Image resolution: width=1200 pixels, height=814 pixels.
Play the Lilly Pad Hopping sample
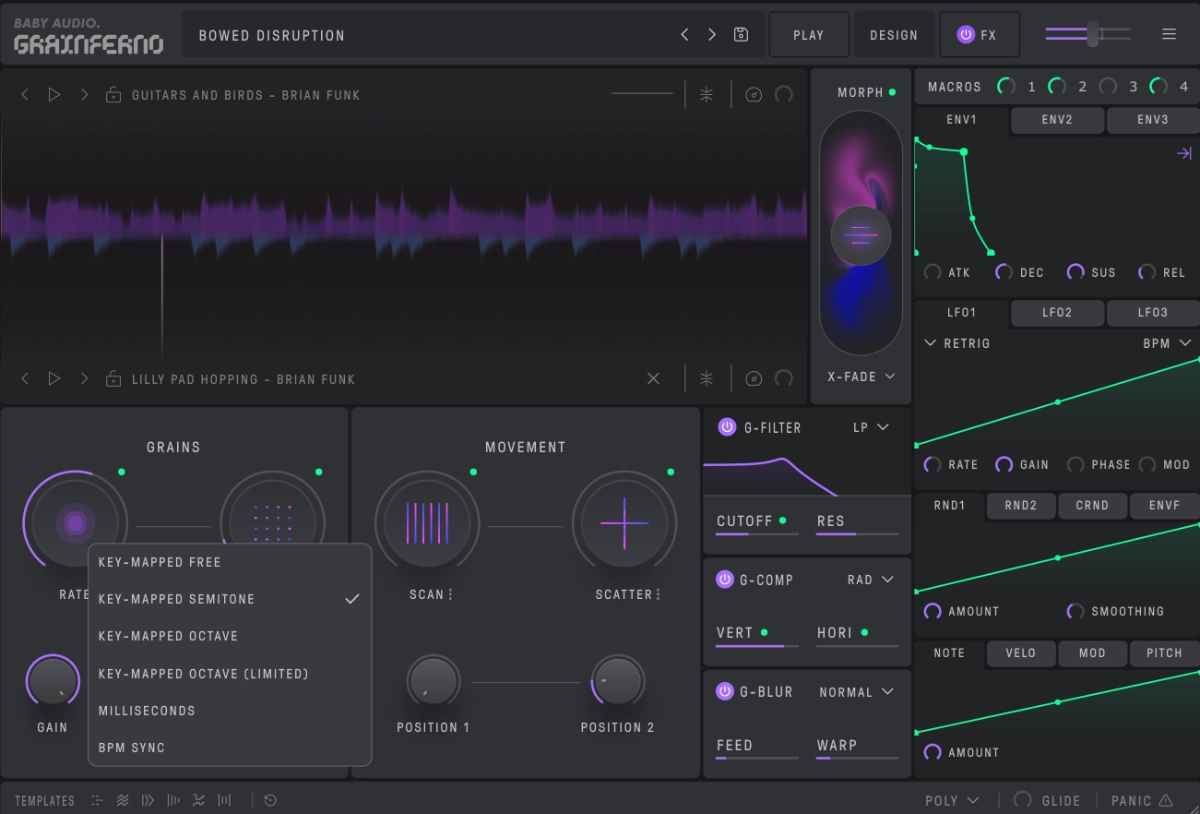coord(54,379)
